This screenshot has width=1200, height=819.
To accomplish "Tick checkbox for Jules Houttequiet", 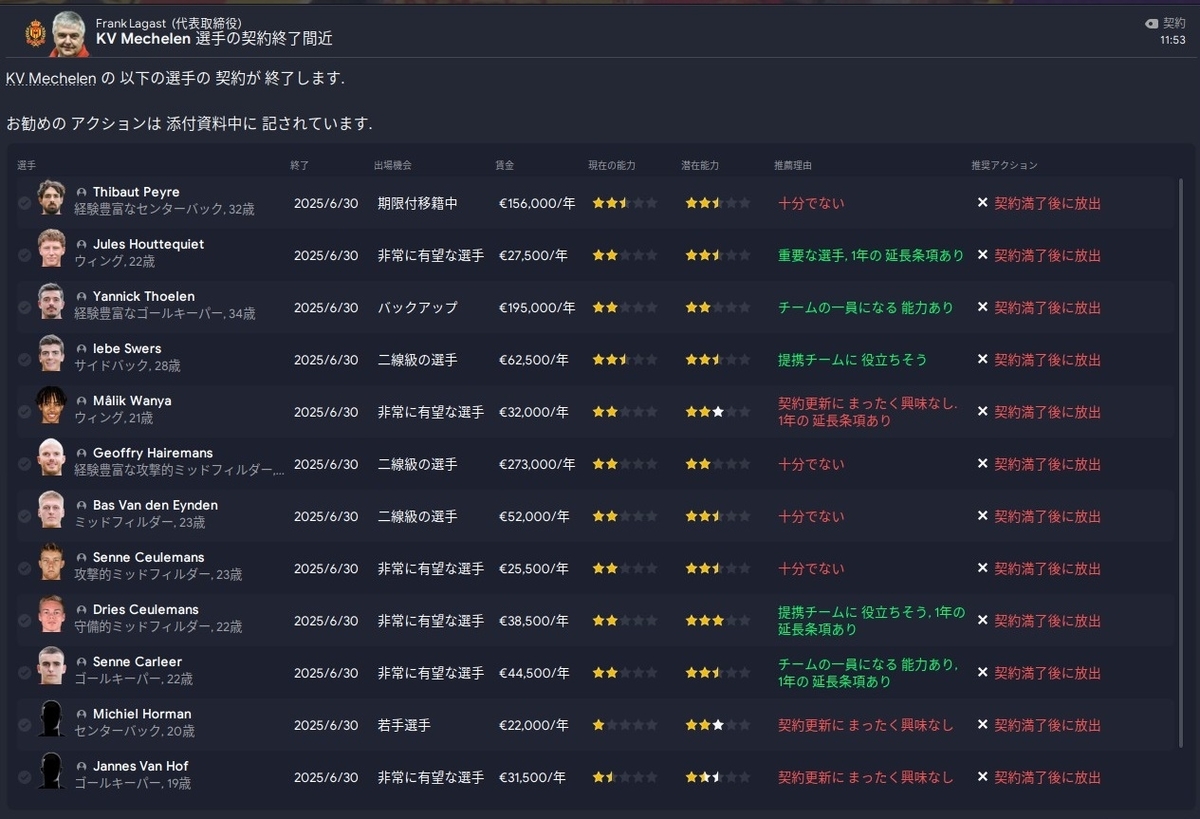I will coord(24,255).
